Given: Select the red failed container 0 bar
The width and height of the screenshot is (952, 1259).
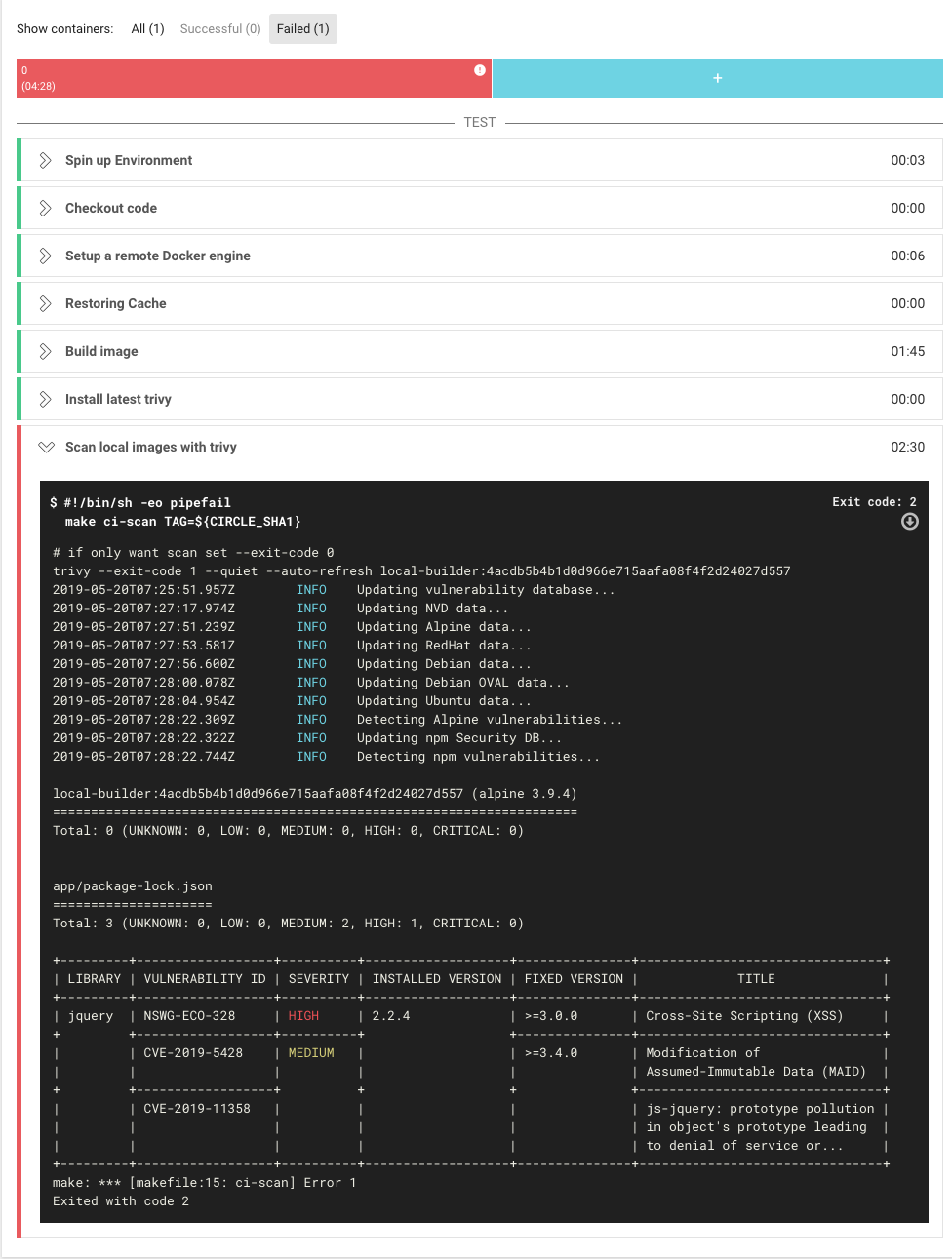Looking at the screenshot, I should pos(244,78).
